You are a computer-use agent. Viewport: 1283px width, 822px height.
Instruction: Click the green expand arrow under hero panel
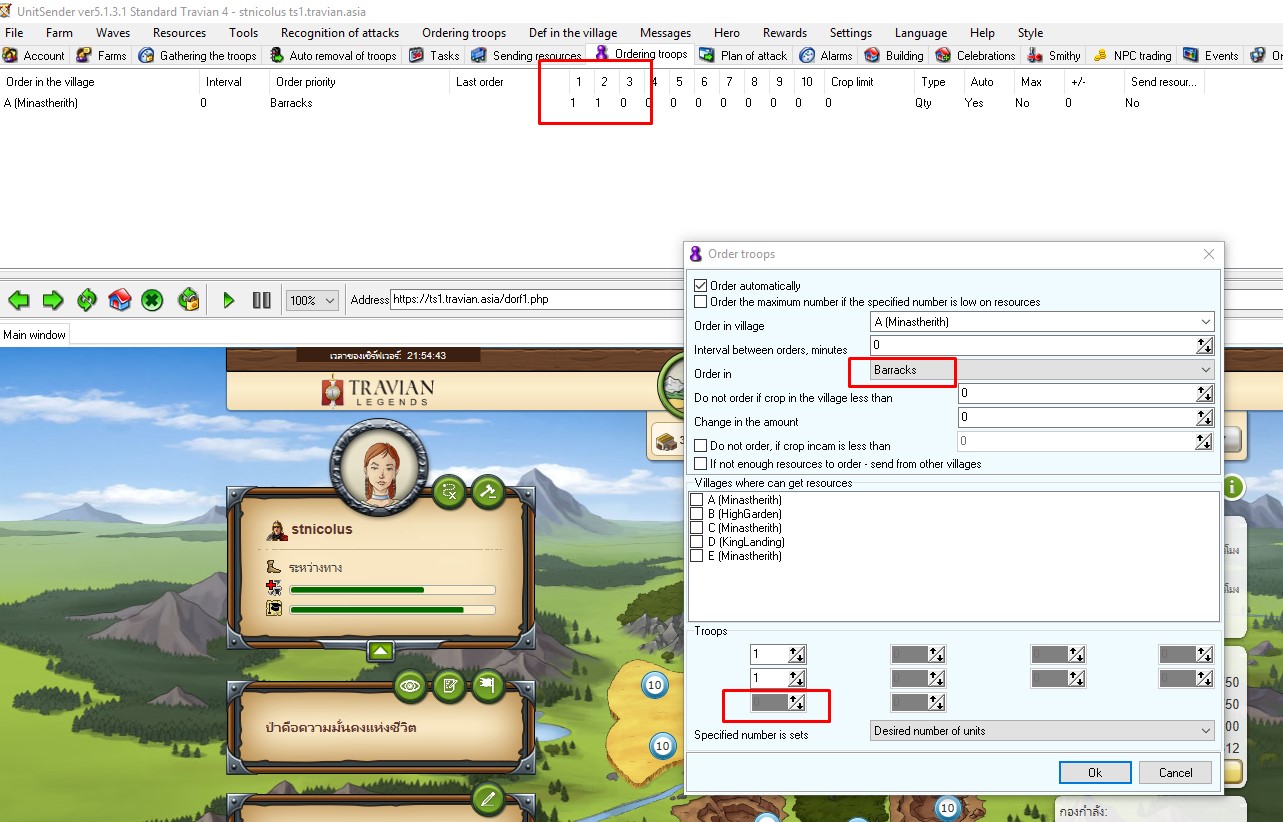pos(380,651)
